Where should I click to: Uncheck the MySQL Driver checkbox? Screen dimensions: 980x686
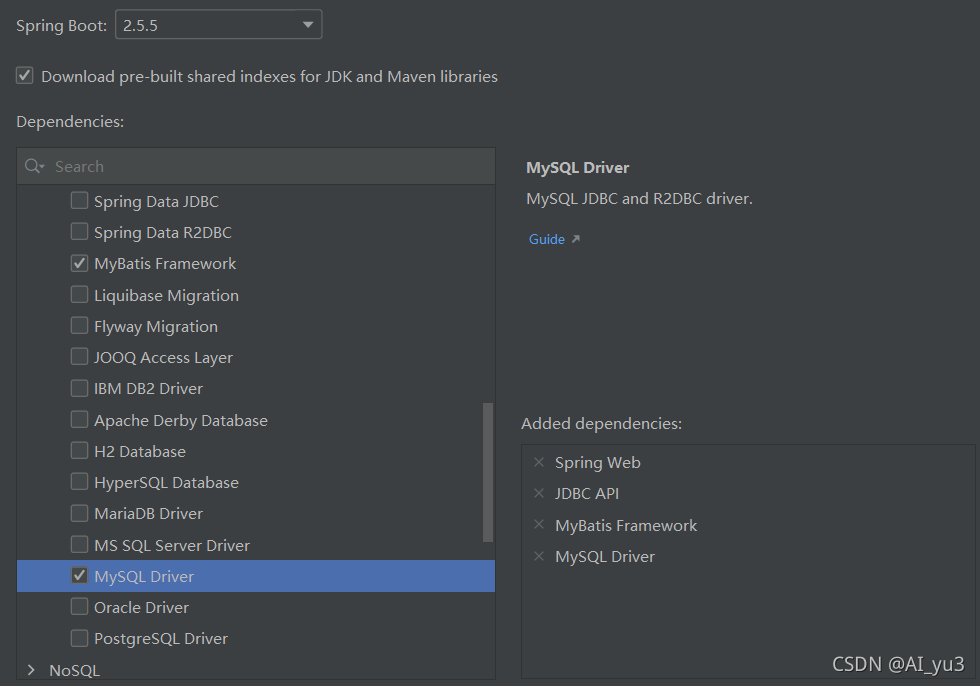click(79, 575)
